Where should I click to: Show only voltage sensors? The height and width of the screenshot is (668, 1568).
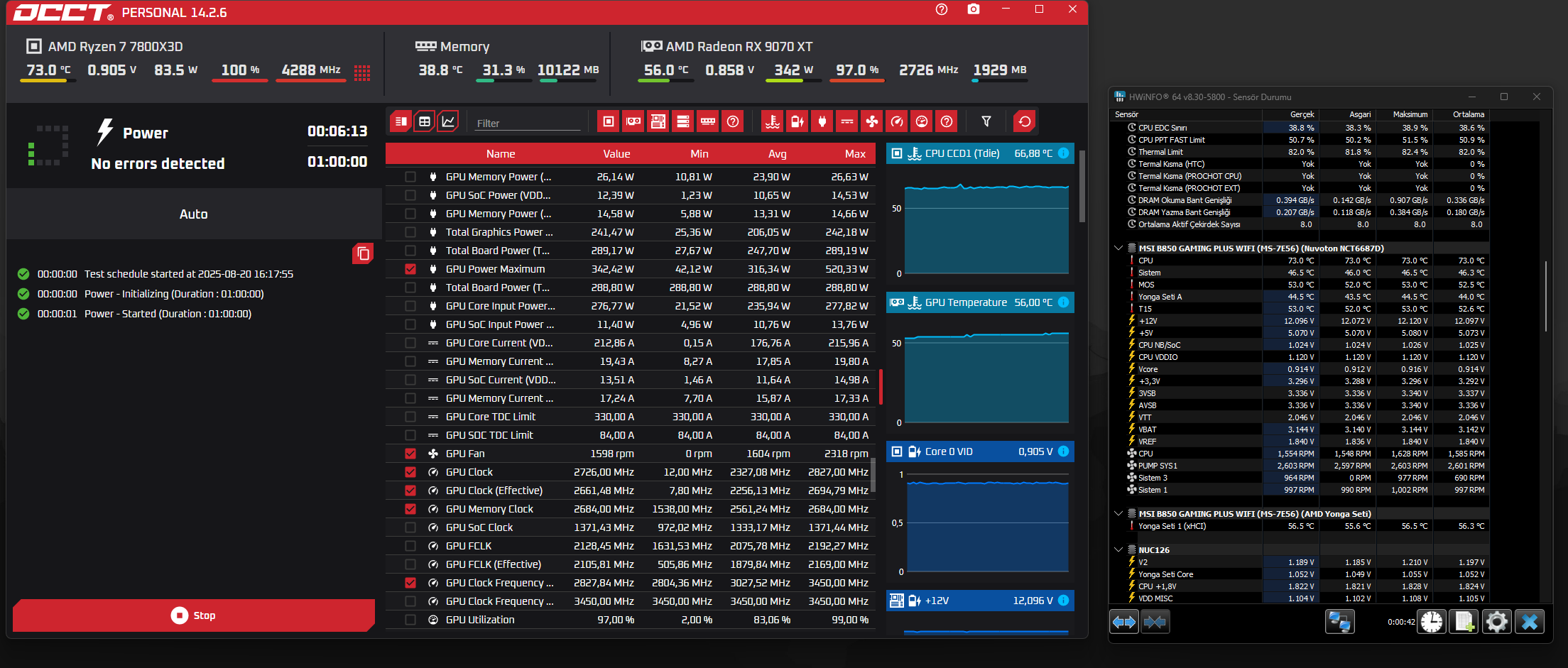[797, 121]
